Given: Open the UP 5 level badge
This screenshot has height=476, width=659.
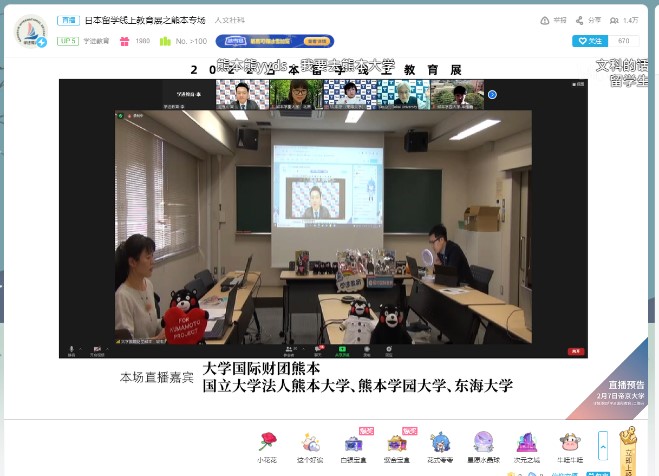Looking at the screenshot, I should pyautogui.click(x=68, y=41).
